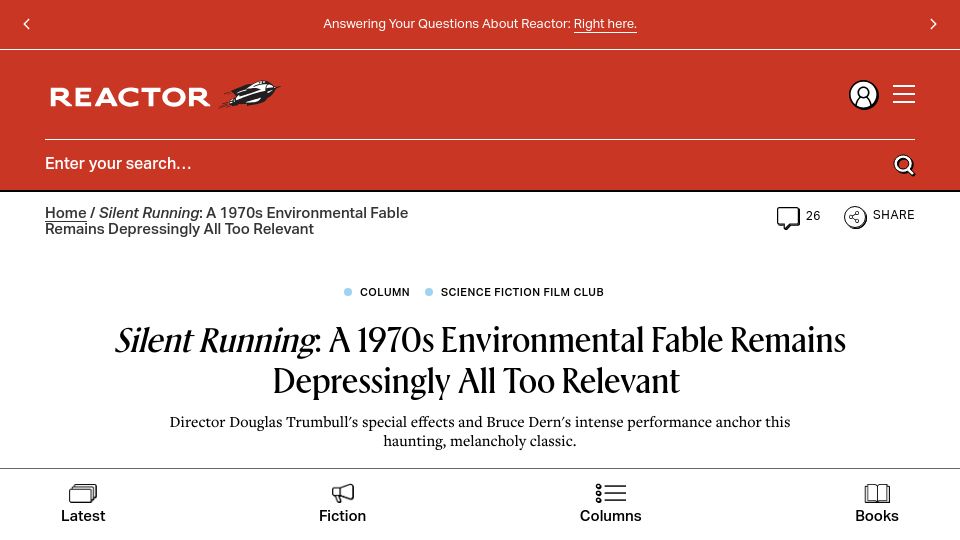Click the Columns list icon
Viewport: 960px width, 540px height.
tap(610, 493)
